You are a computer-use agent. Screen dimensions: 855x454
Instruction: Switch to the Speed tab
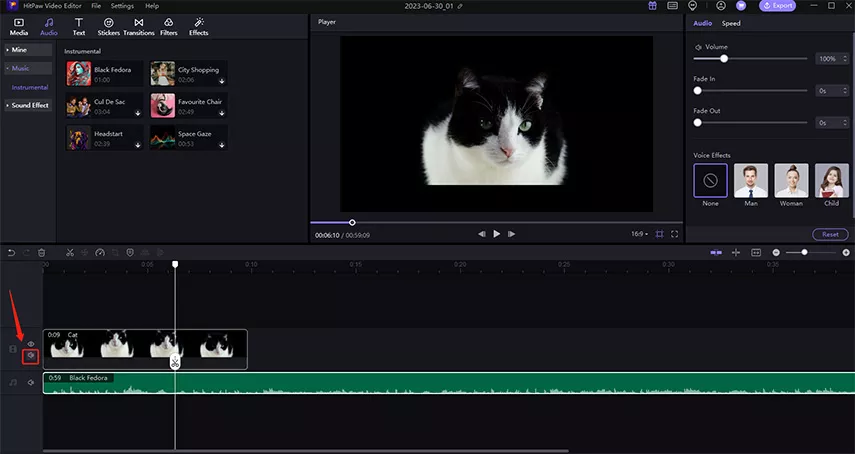pyautogui.click(x=731, y=22)
